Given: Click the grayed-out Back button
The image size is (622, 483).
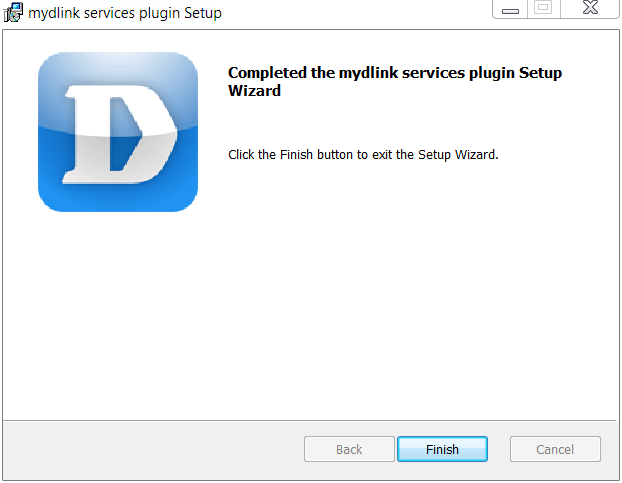Looking at the screenshot, I should [x=349, y=449].
